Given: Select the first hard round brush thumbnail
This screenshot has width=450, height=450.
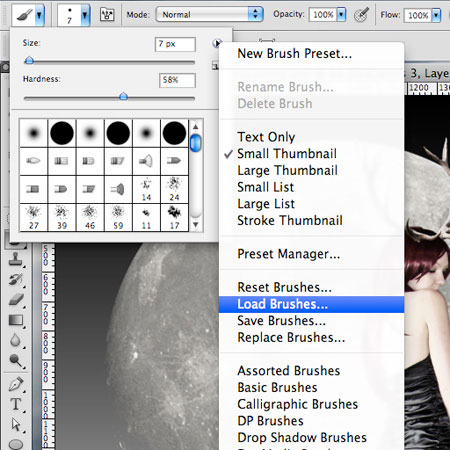Looking at the screenshot, I should 62,133.
